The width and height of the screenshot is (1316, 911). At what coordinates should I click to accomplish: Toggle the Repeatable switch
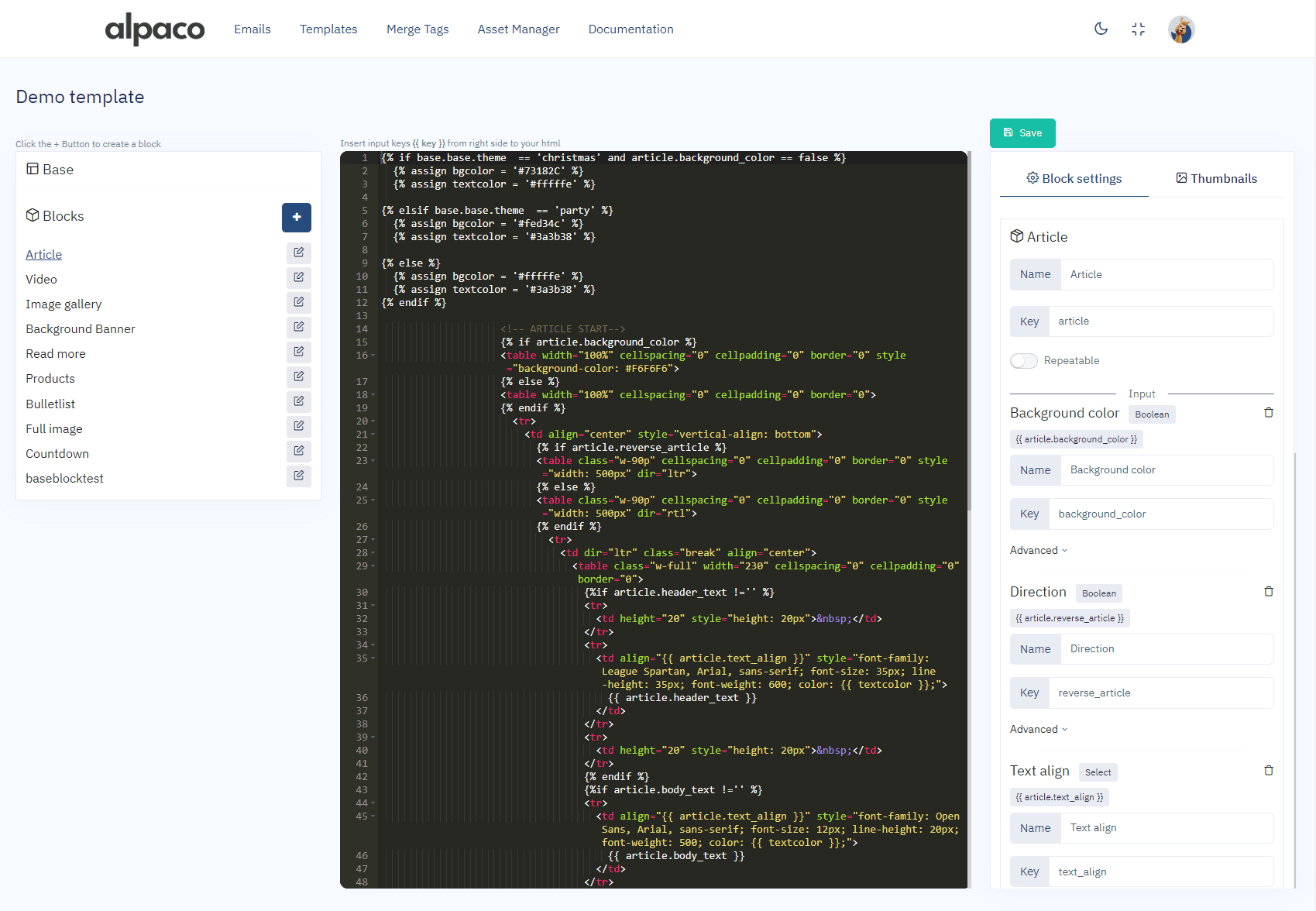click(1023, 361)
